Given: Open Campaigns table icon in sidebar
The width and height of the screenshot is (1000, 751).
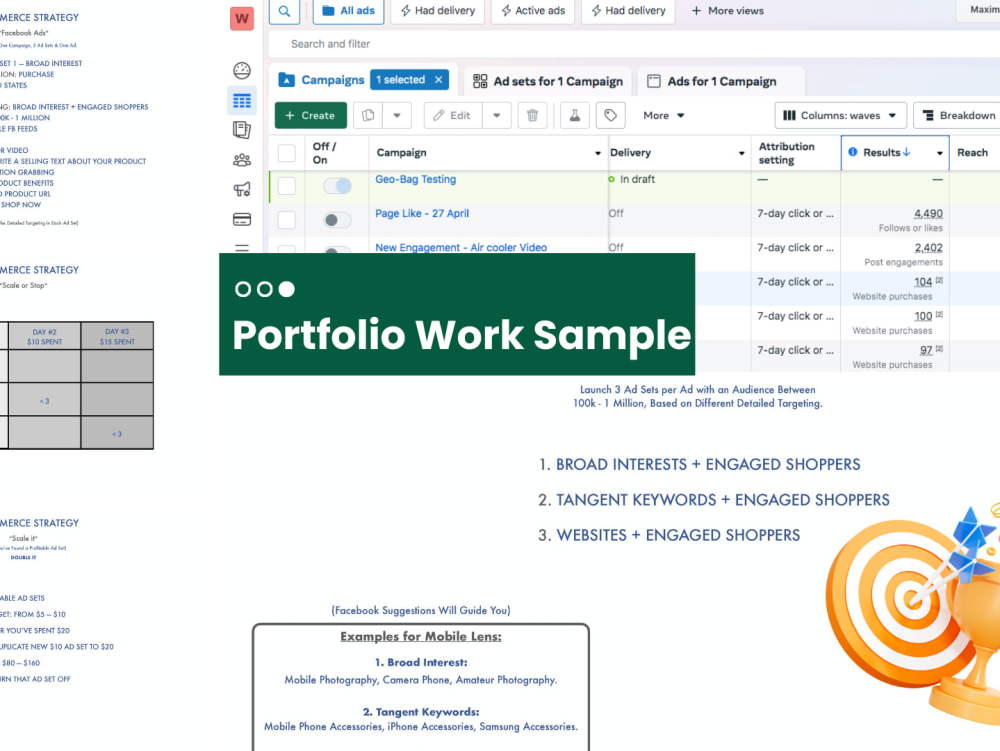Looking at the screenshot, I should point(242,101).
